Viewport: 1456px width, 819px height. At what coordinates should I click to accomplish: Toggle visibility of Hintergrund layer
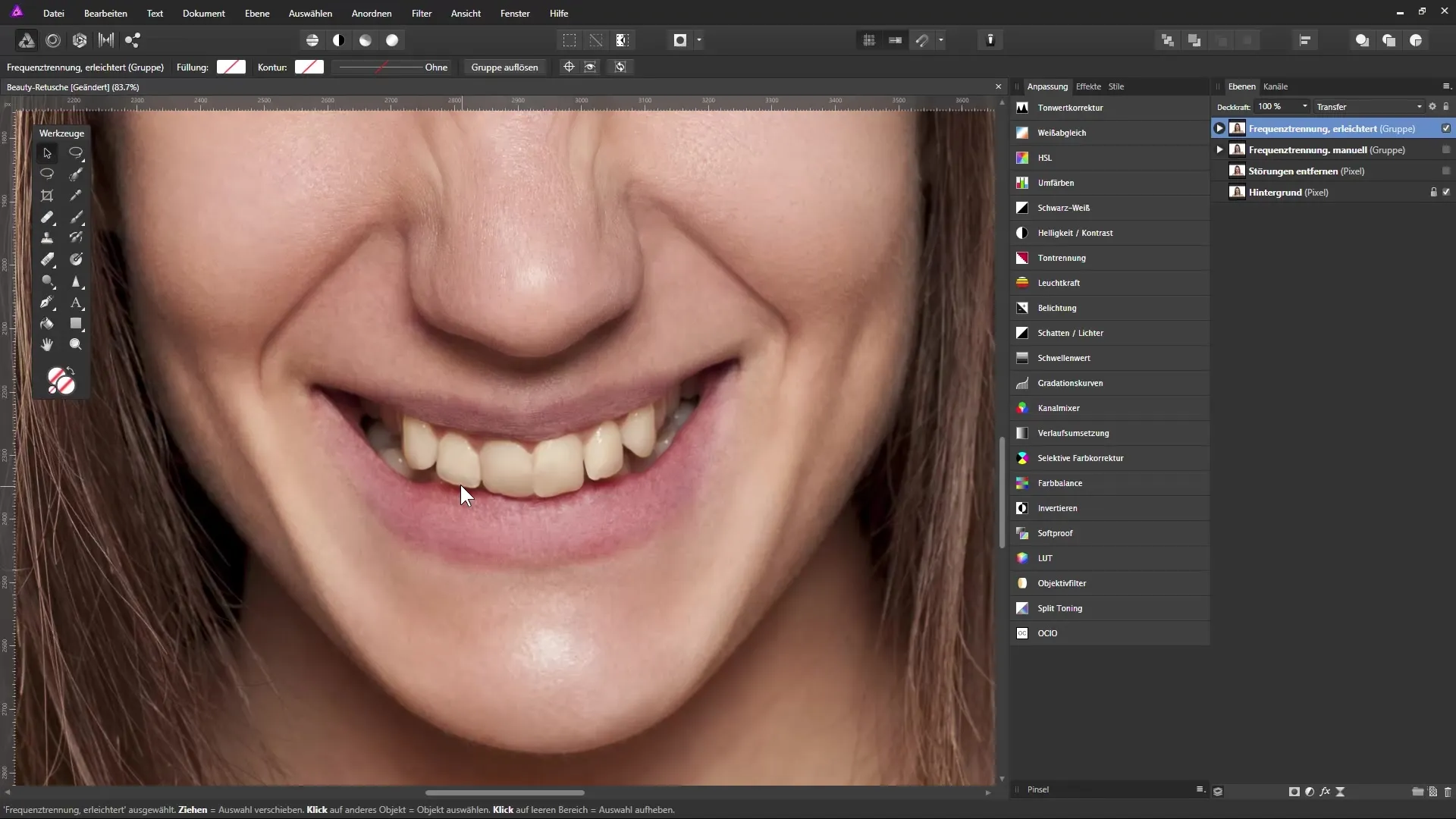pos(1446,192)
